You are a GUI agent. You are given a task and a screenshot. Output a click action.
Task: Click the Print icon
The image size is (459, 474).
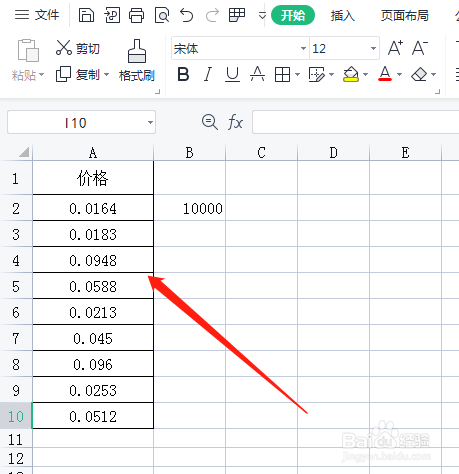pos(137,15)
